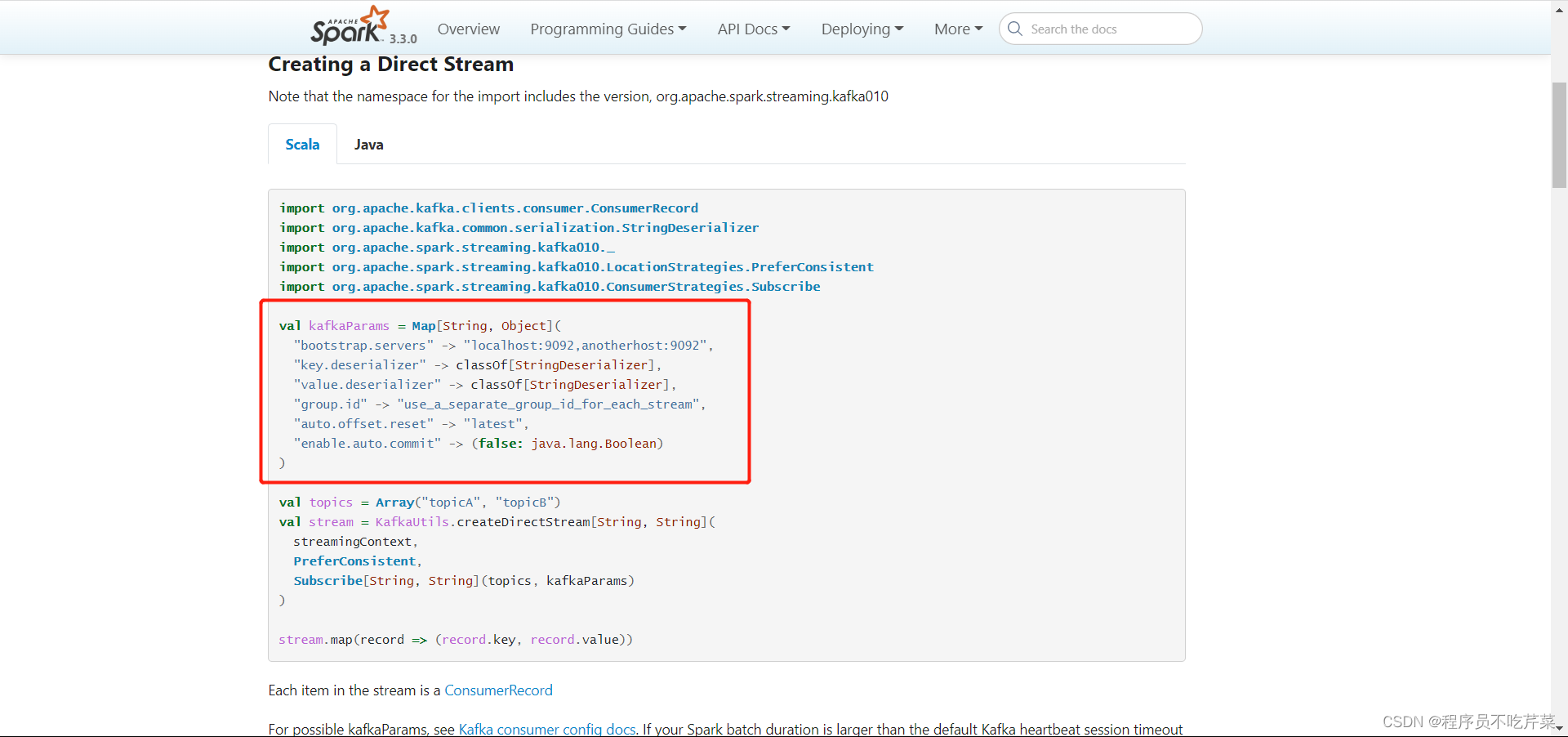
Task: Click the vertical scrollbar thumb
Action: point(1559,135)
